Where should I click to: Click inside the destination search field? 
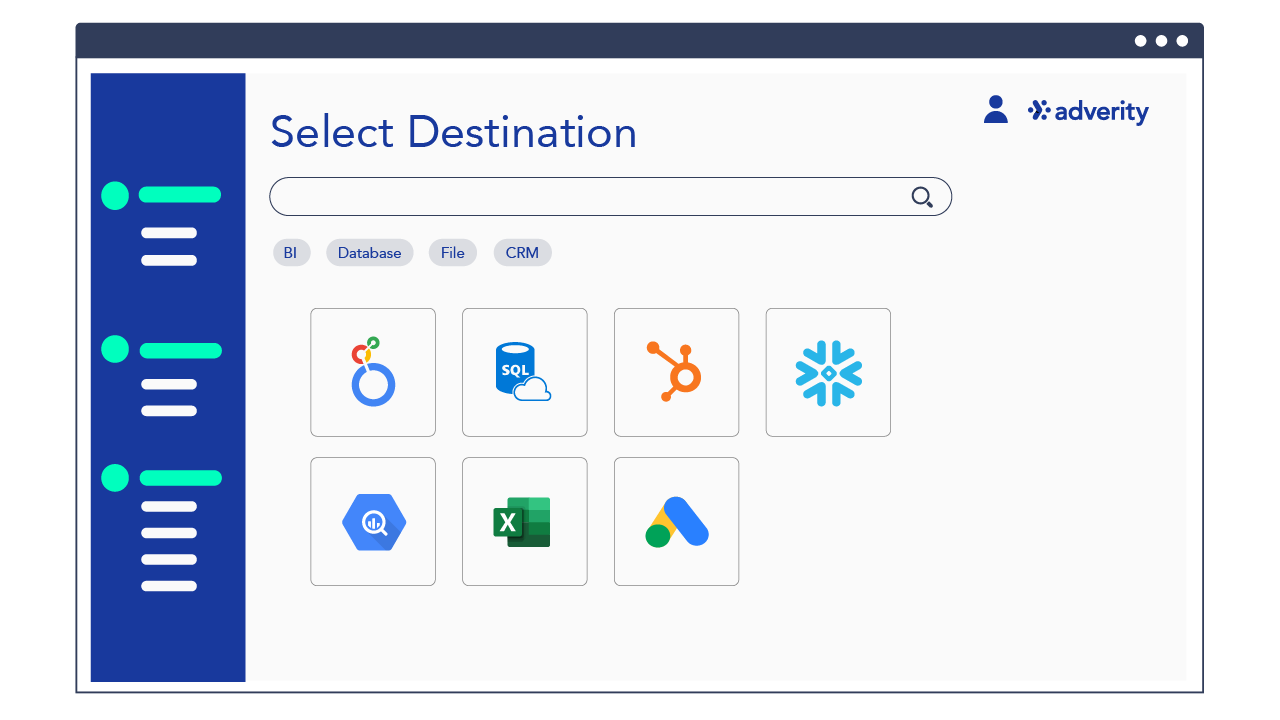click(610, 196)
